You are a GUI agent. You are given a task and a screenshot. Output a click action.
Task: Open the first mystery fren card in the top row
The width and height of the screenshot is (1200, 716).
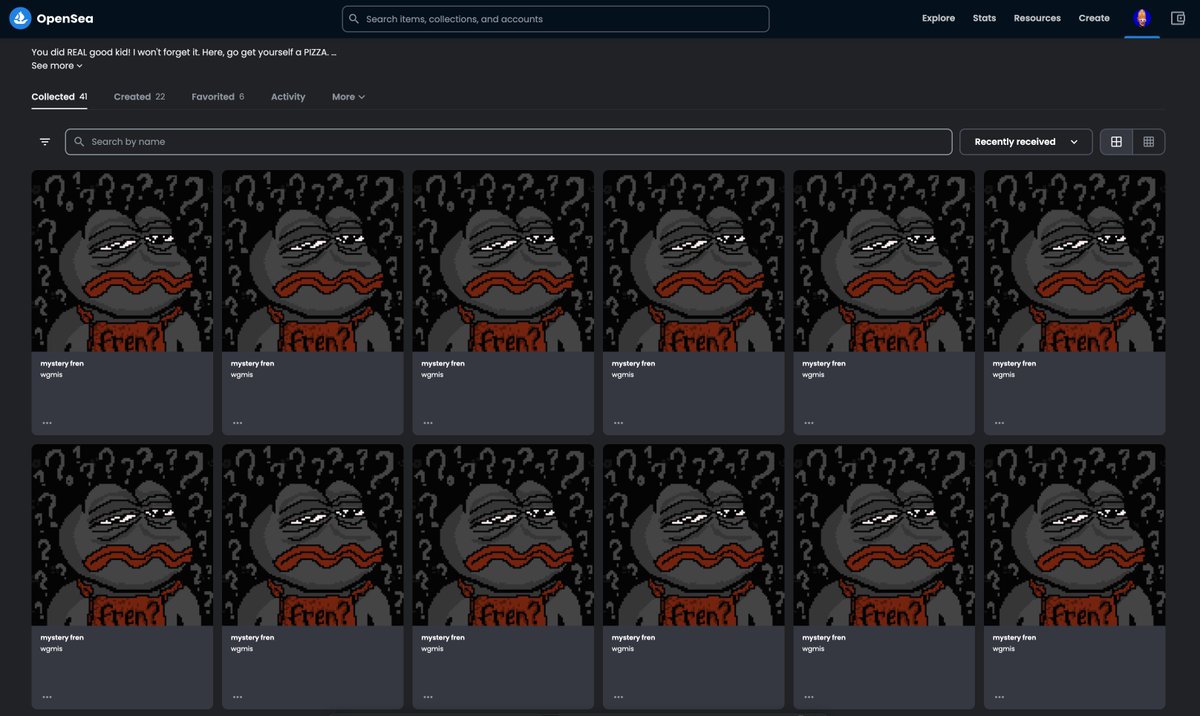click(122, 302)
